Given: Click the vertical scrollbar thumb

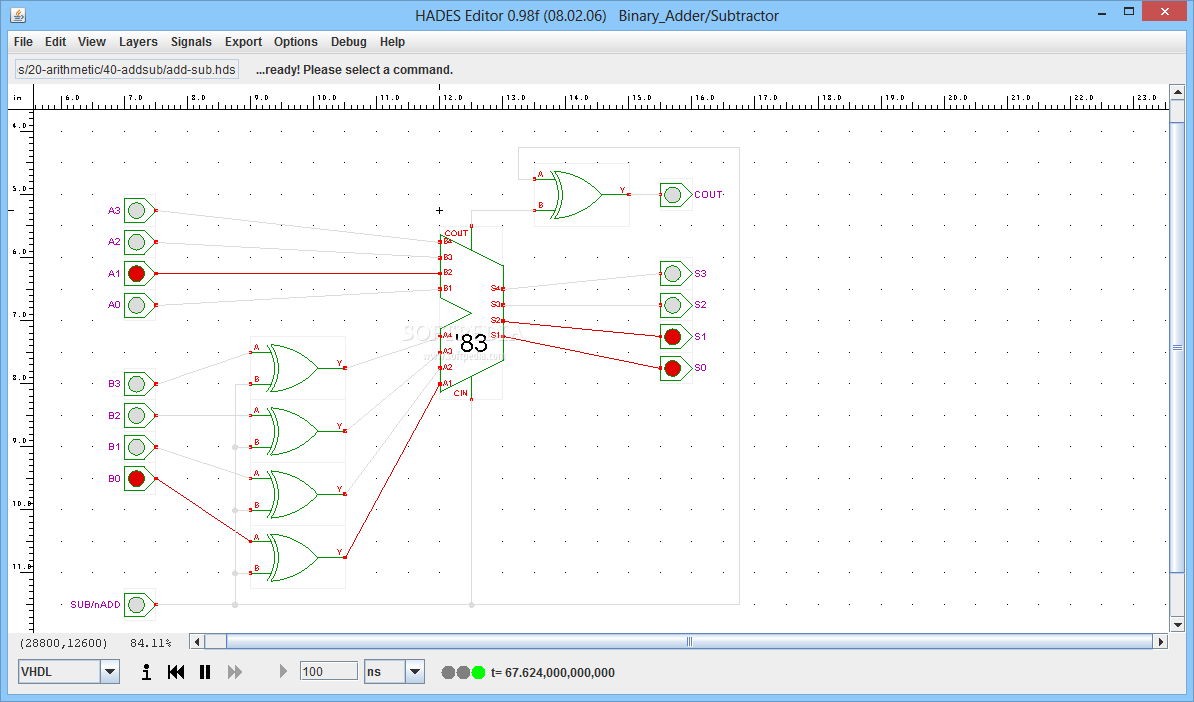Looking at the screenshot, I should (1177, 347).
